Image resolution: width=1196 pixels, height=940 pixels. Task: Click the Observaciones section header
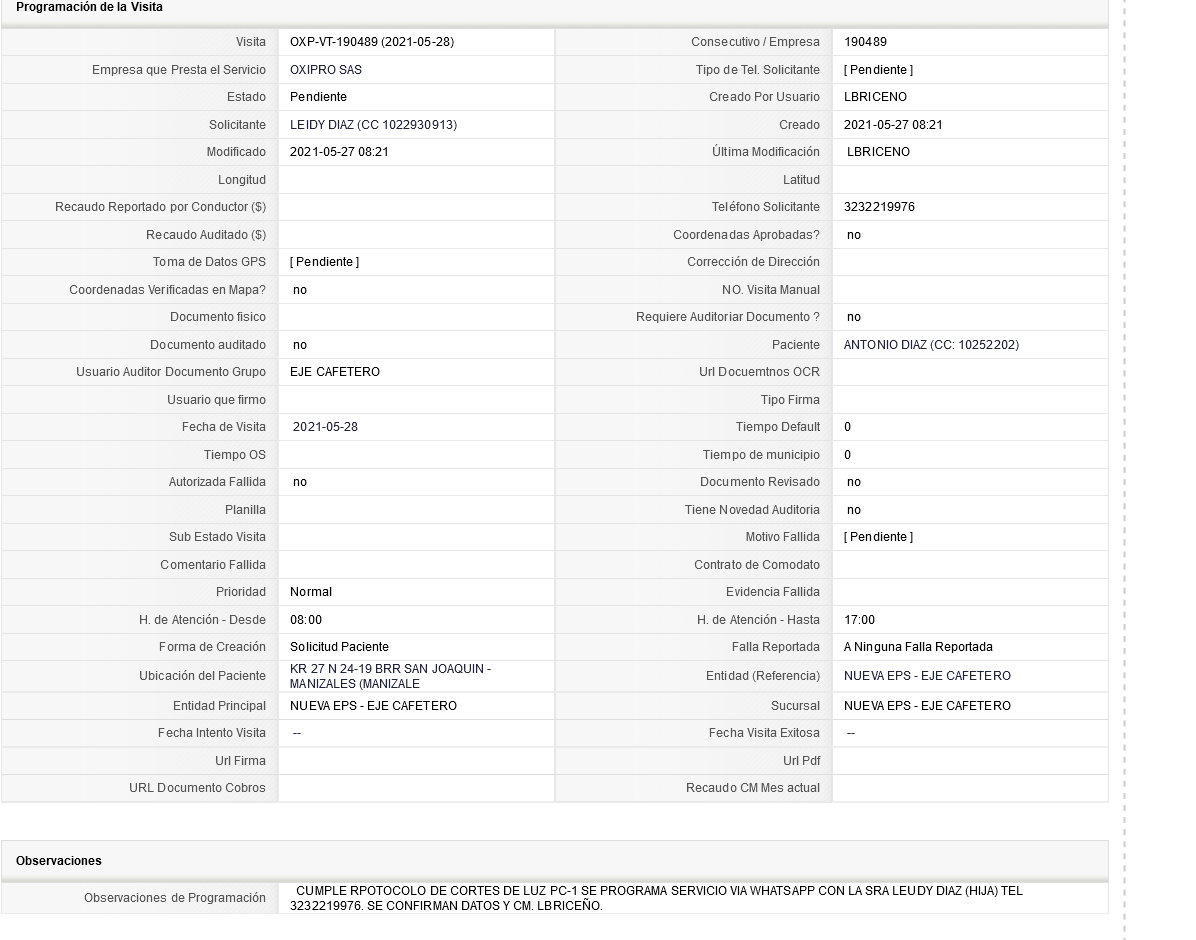coord(59,861)
